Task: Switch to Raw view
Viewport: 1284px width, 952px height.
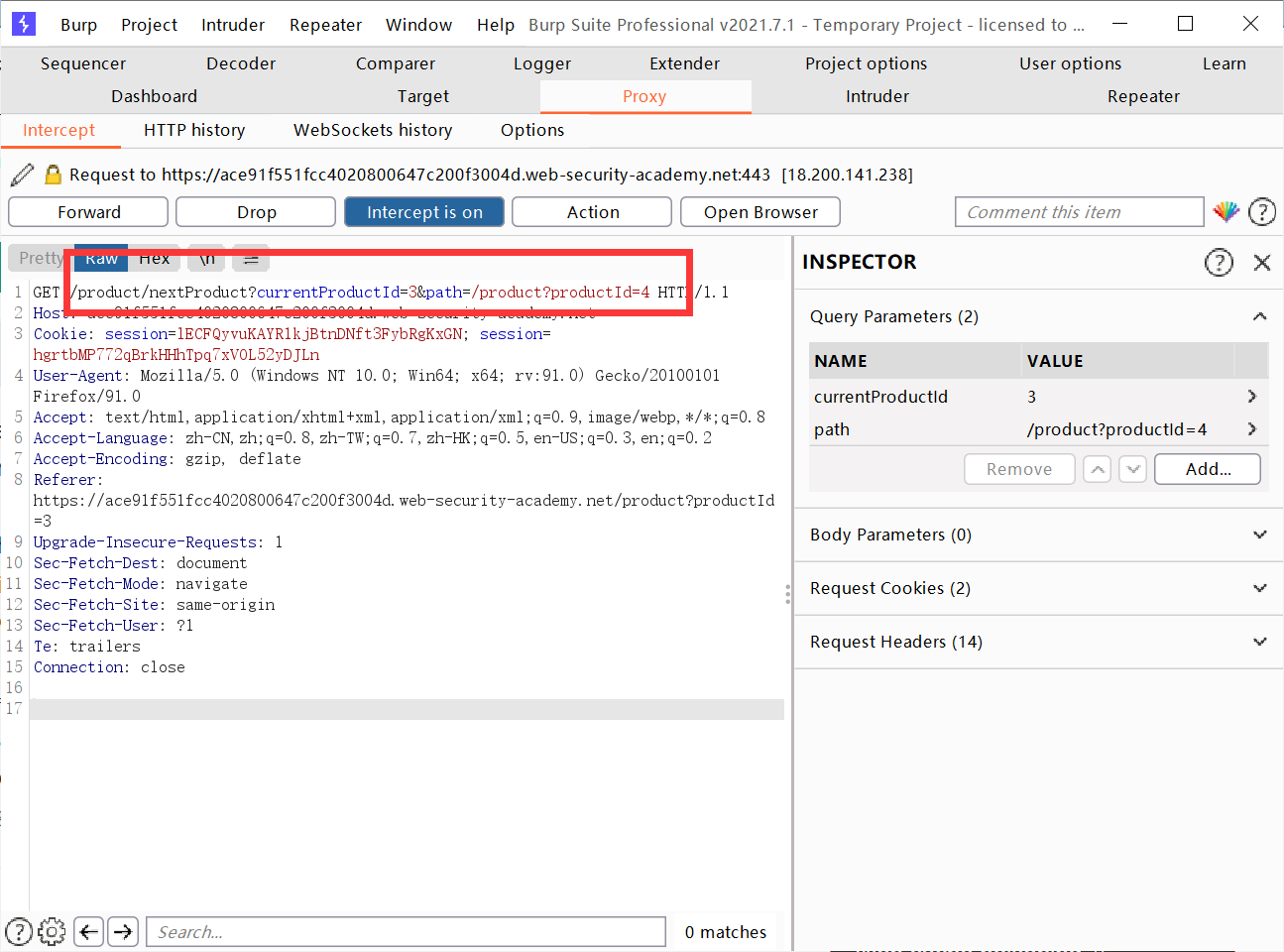Action: [101, 258]
